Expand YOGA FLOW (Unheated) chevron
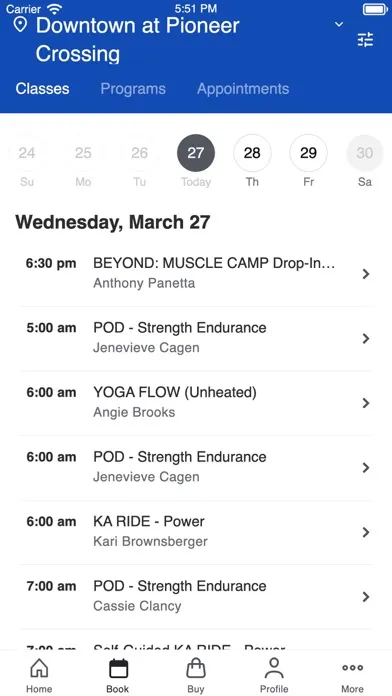The image size is (392, 696). click(366, 403)
